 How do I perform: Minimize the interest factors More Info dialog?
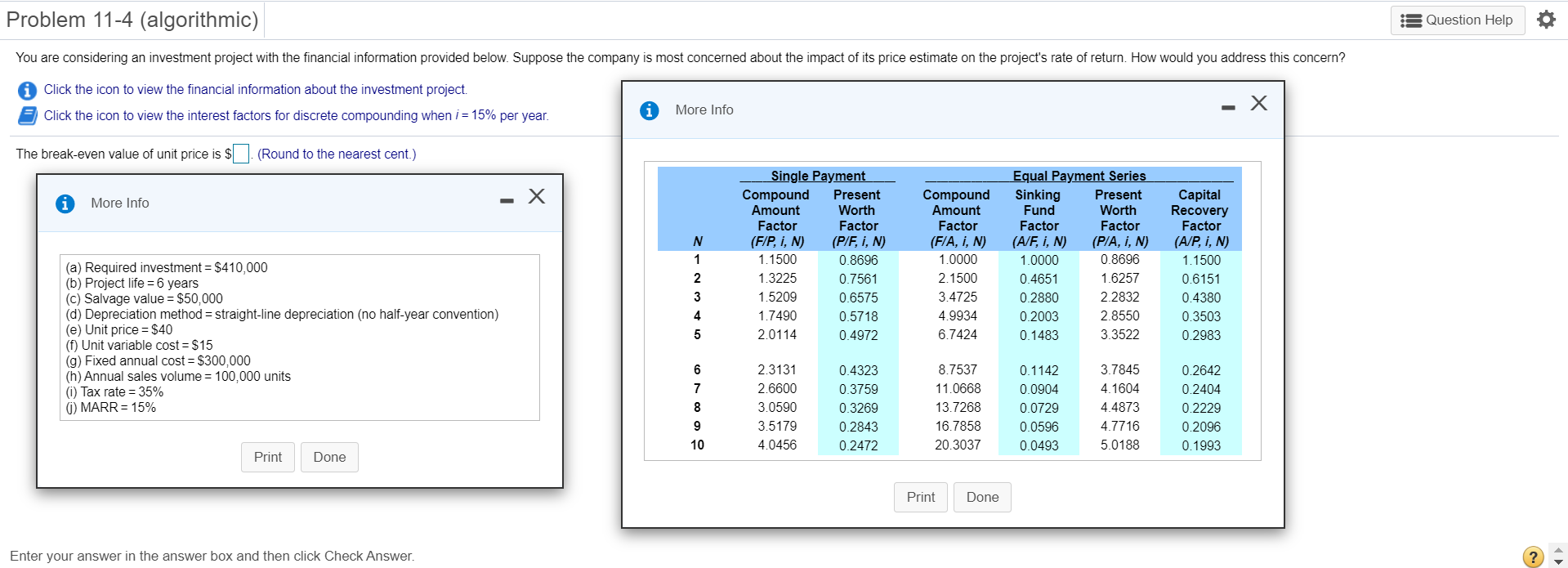[x=1229, y=108]
